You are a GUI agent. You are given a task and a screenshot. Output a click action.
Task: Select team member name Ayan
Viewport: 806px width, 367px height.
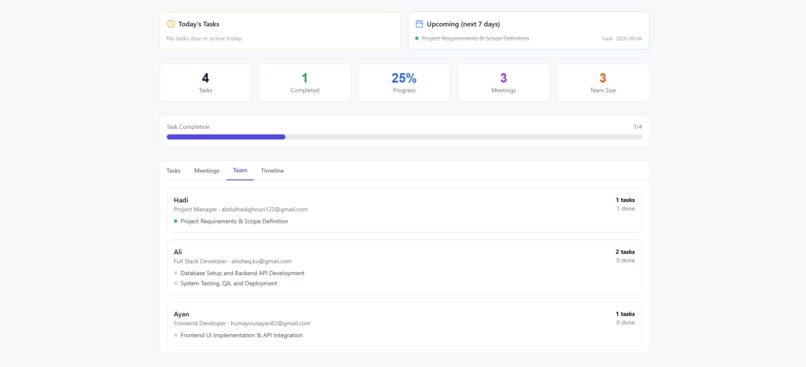point(181,314)
